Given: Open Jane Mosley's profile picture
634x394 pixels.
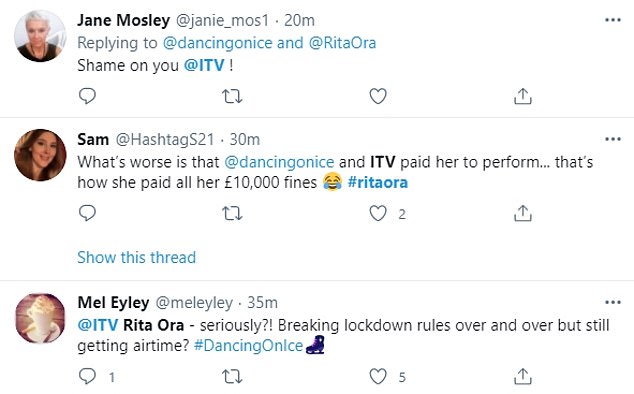Looking at the screenshot, I should coord(40,36).
